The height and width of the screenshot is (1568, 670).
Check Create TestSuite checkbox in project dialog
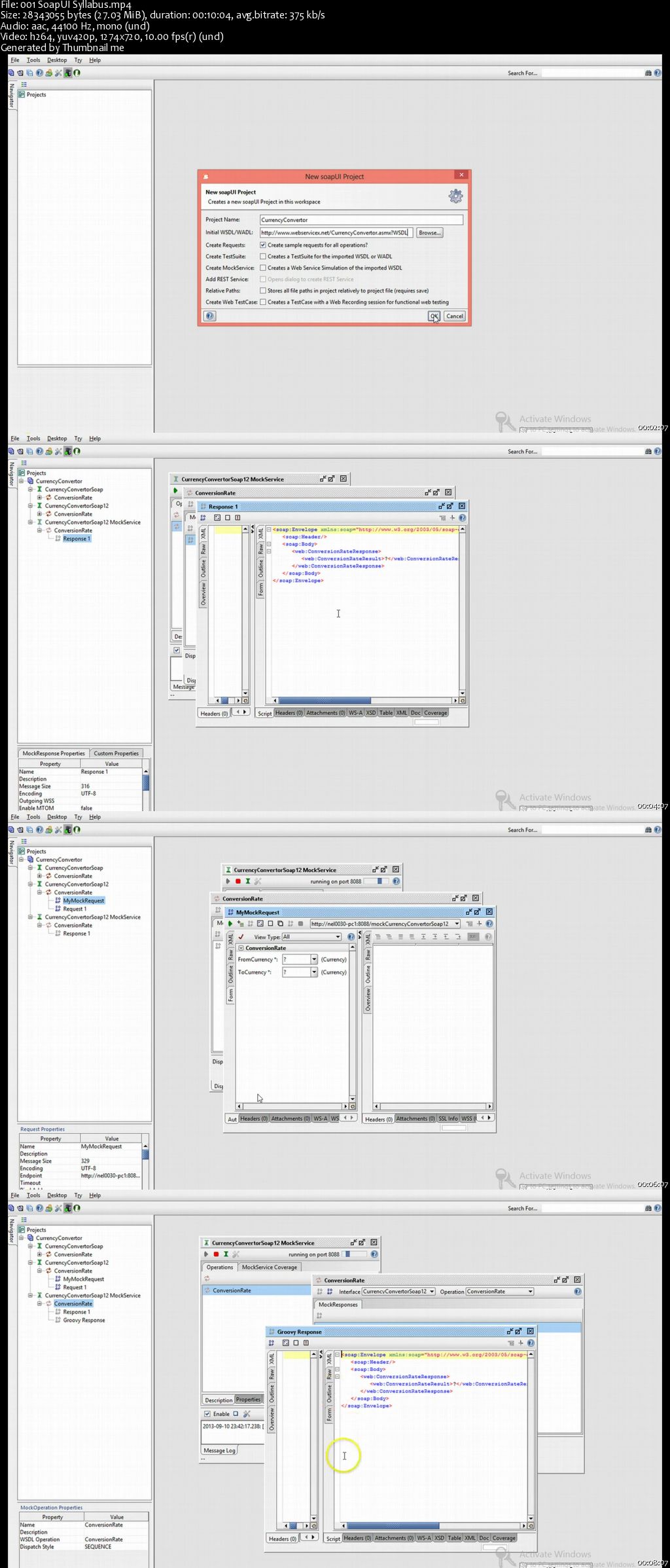(x=263, y=257)
